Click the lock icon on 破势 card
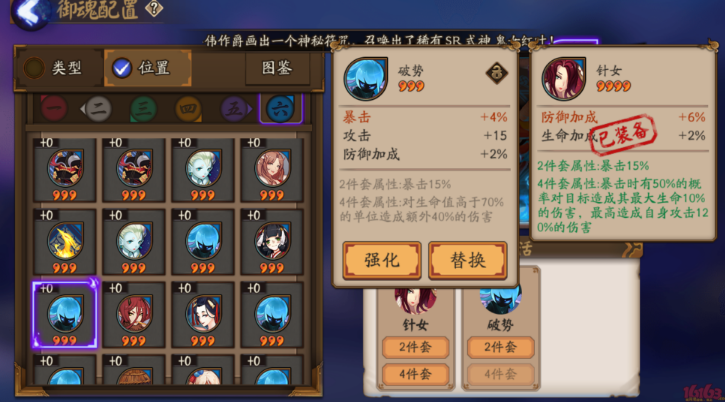The image size is (725, 402). [497, 73]
